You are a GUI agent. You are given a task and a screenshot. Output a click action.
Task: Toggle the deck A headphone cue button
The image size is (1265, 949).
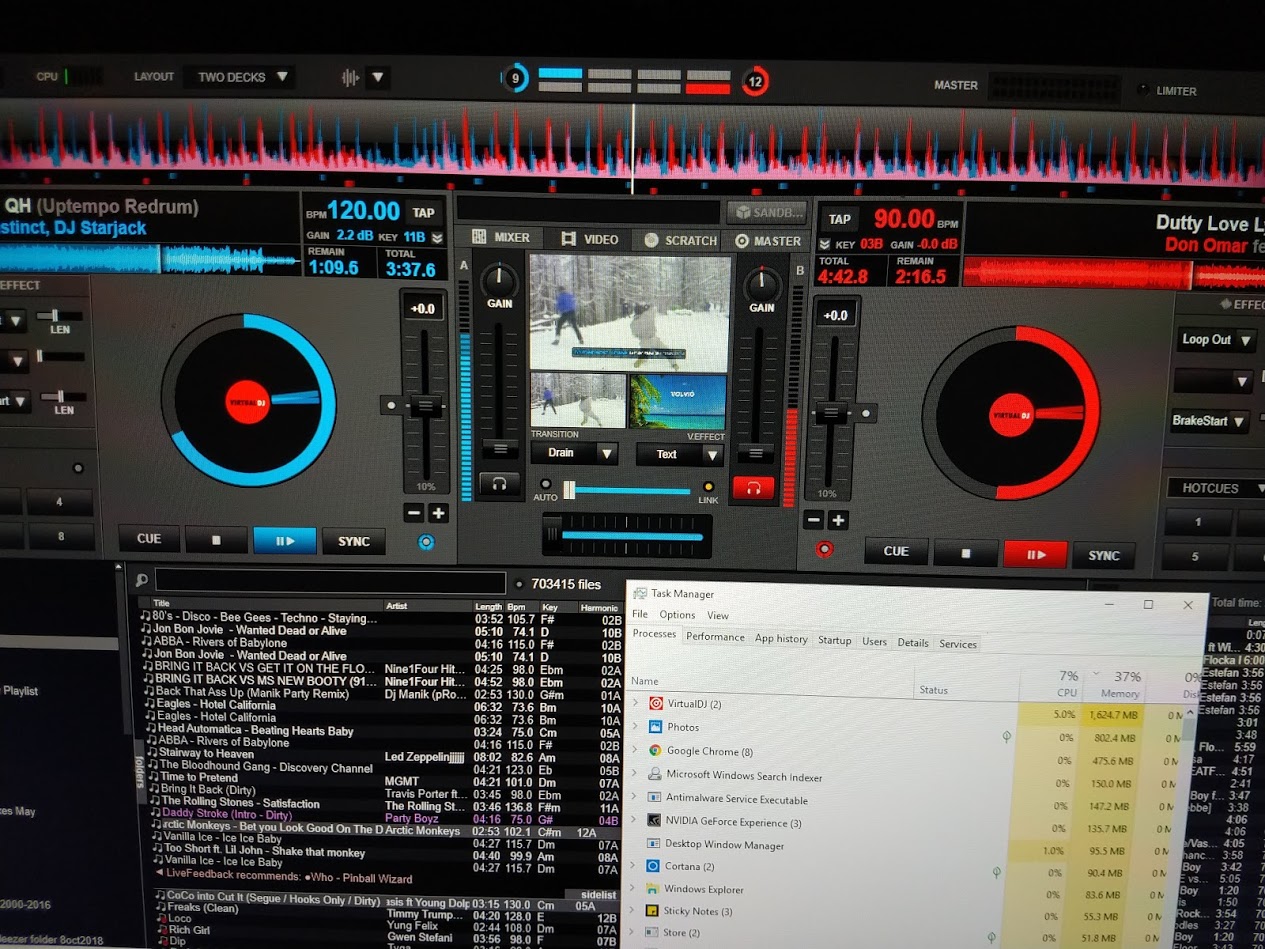click(498, 485)
